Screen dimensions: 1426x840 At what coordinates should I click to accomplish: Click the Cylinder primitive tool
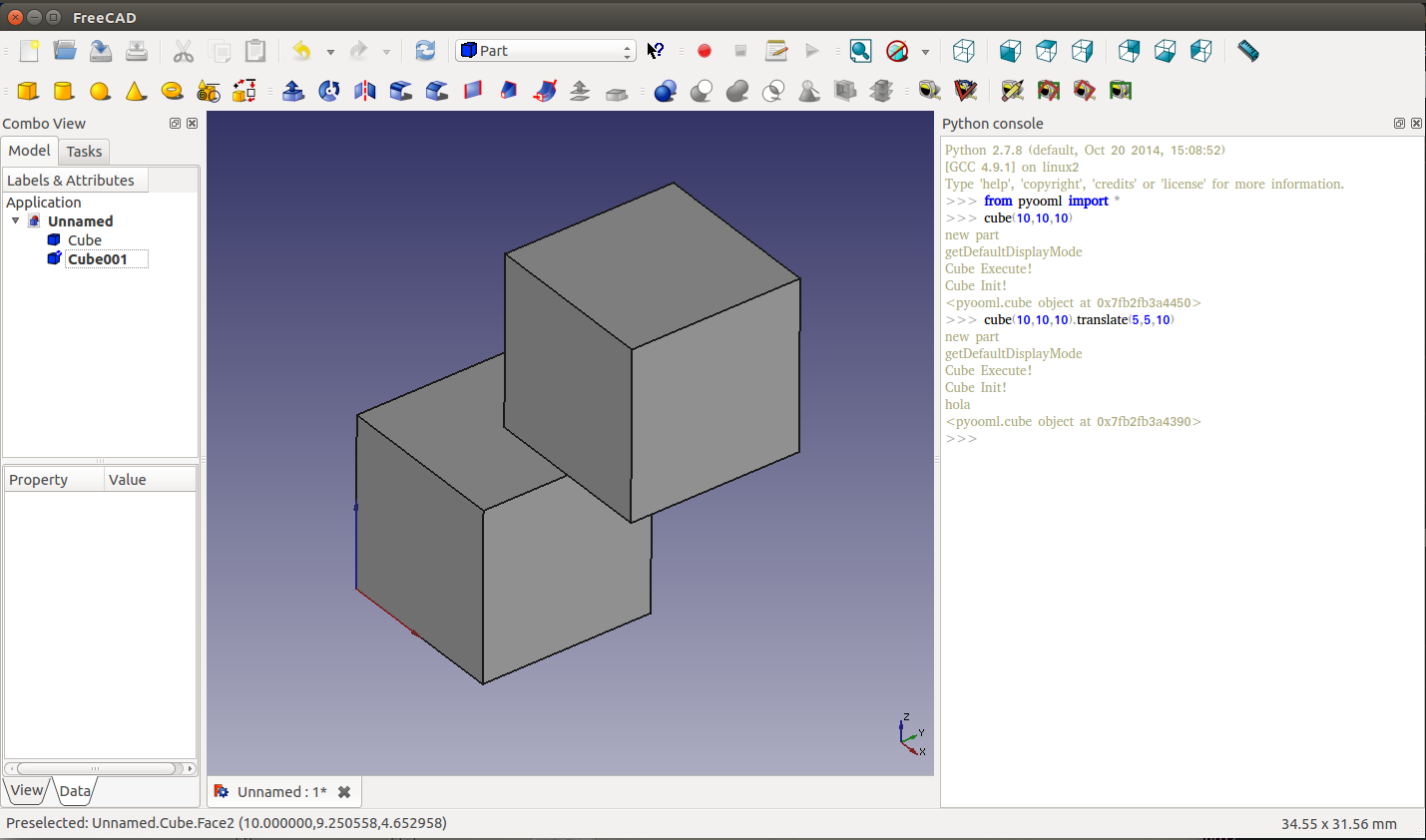point(64,91)
